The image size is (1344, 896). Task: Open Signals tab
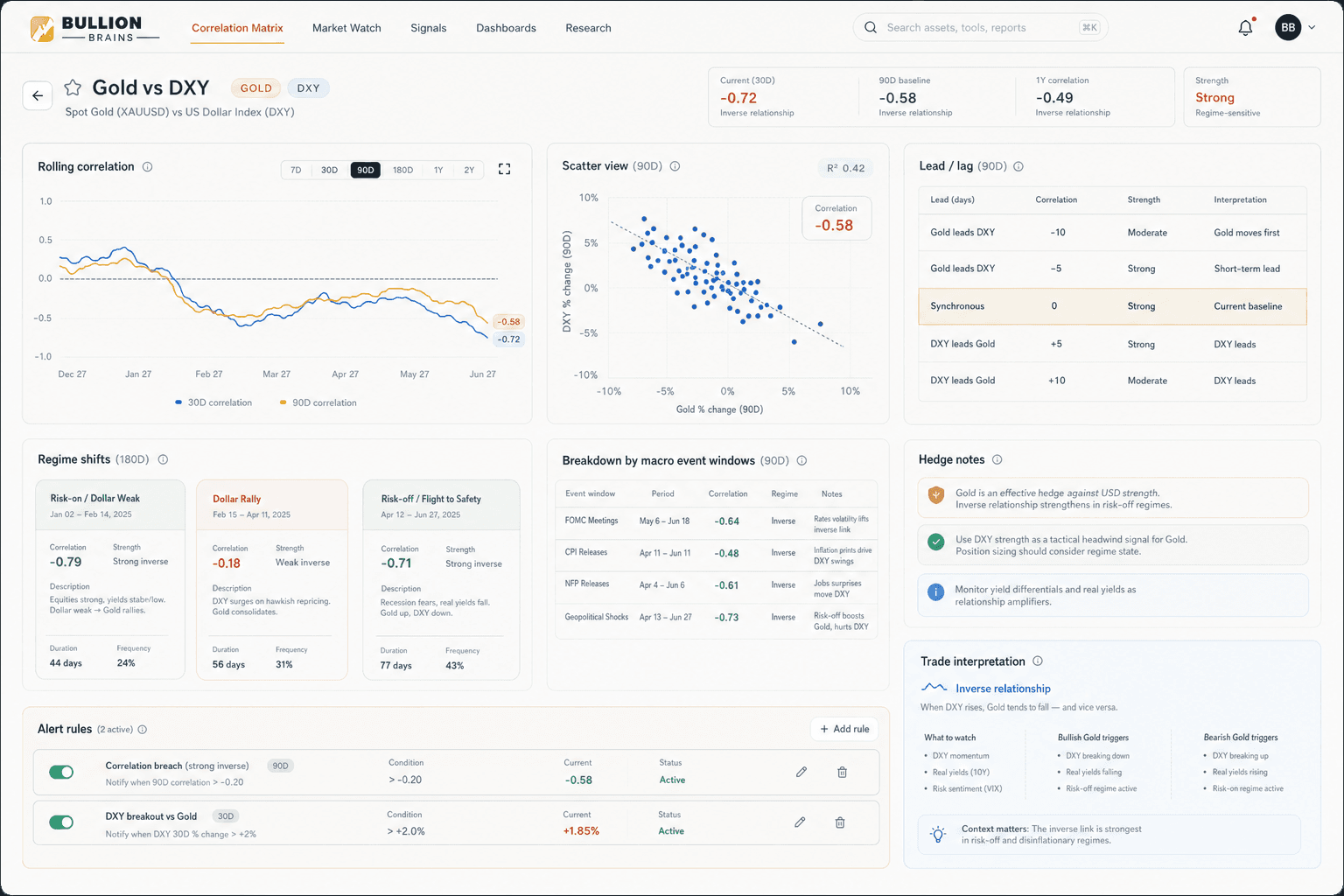coord(429,28)
